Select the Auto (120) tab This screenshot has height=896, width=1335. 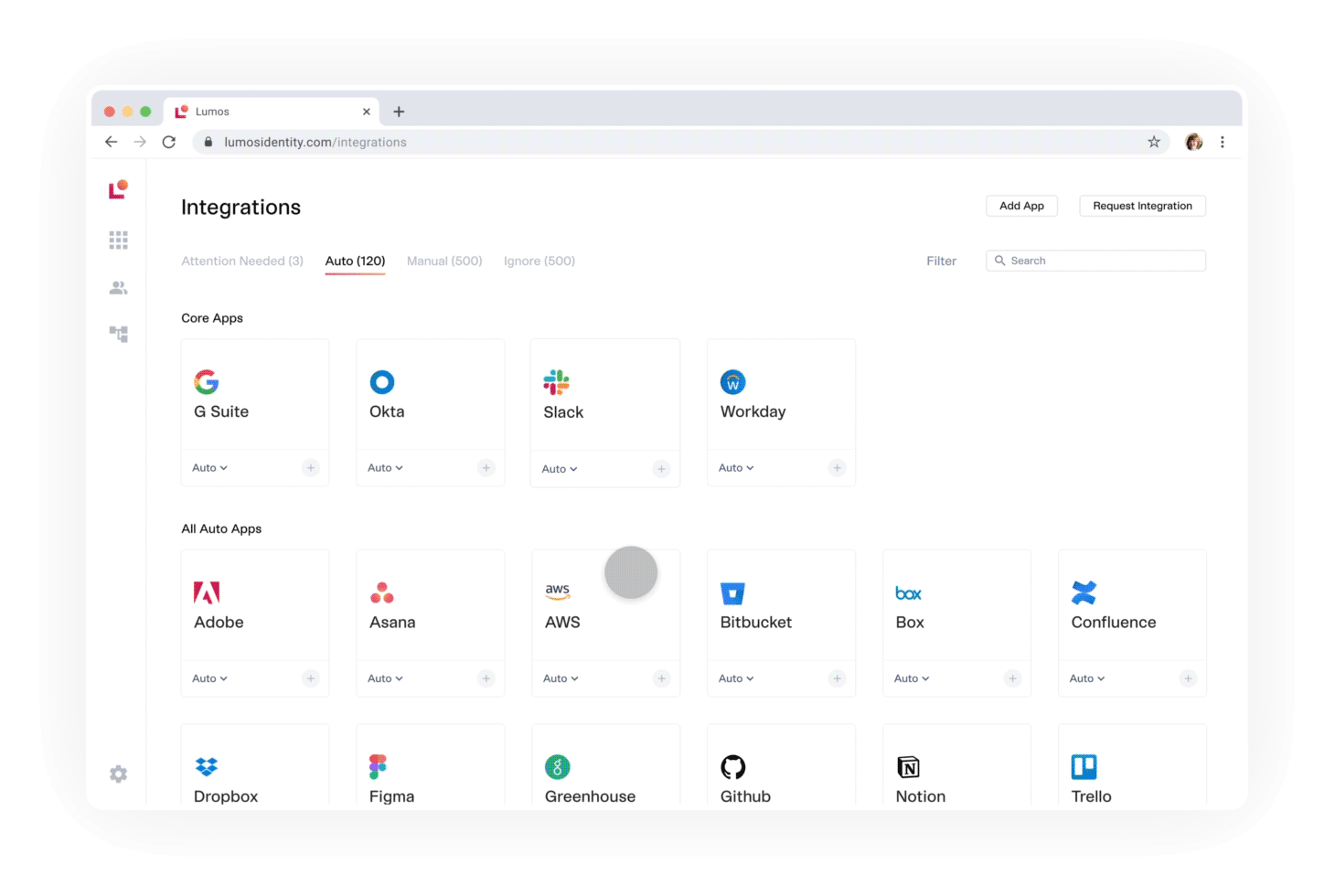click(x=355, y=261)
